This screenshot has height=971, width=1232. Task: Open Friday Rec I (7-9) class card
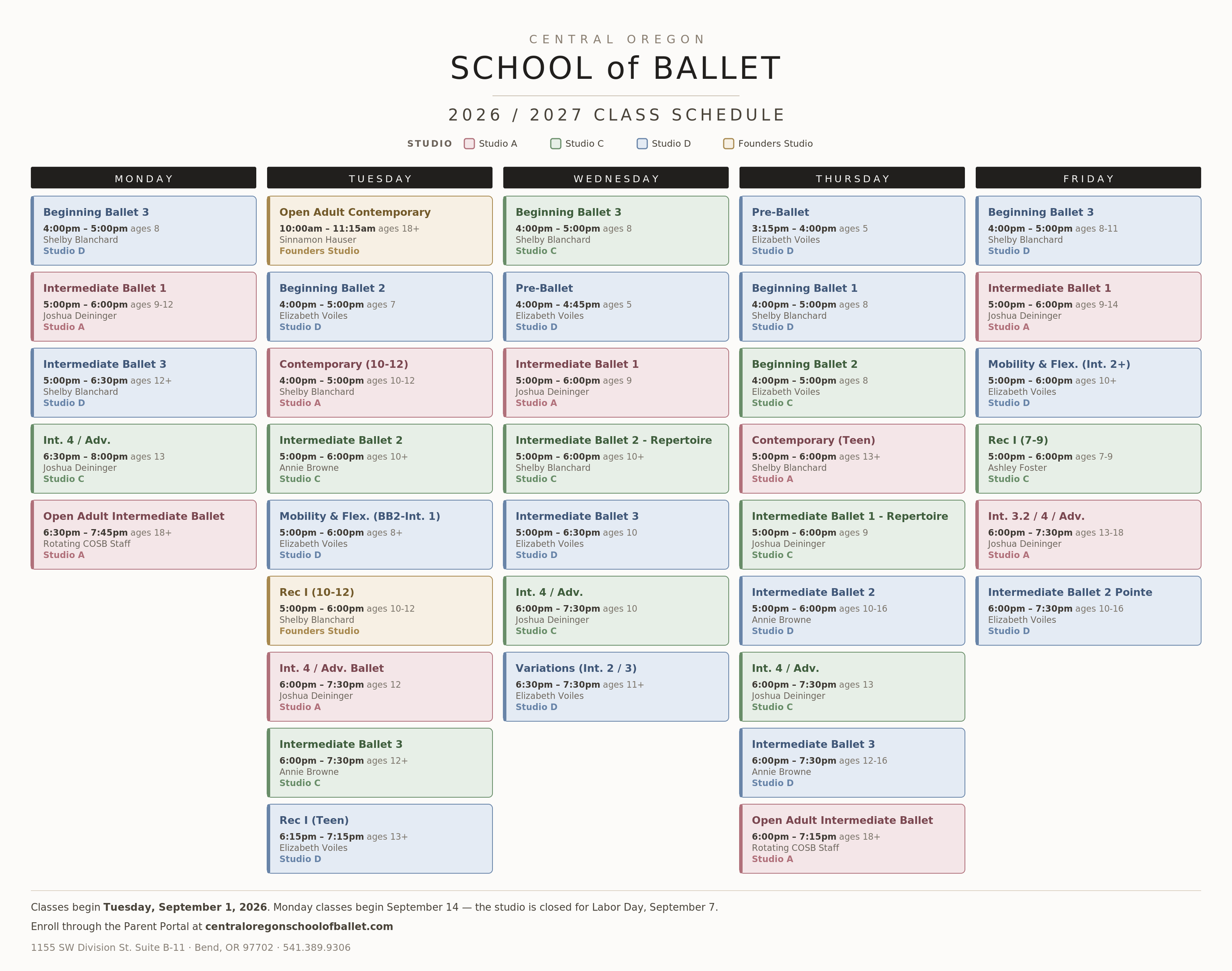click(1088, 459)
